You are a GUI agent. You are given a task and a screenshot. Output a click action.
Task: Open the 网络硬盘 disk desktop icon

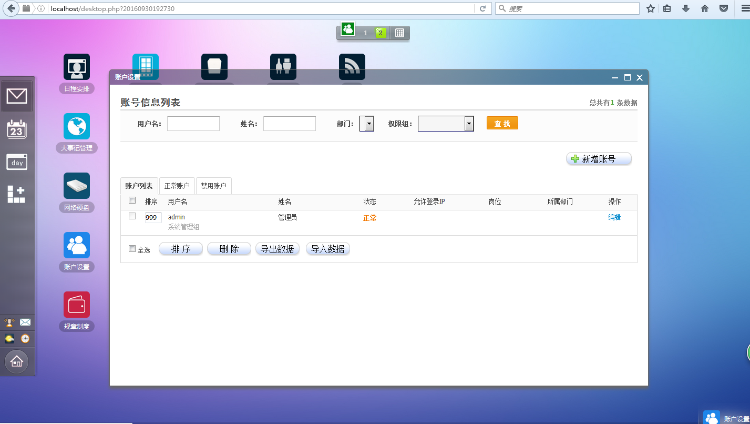click(77, 186)
